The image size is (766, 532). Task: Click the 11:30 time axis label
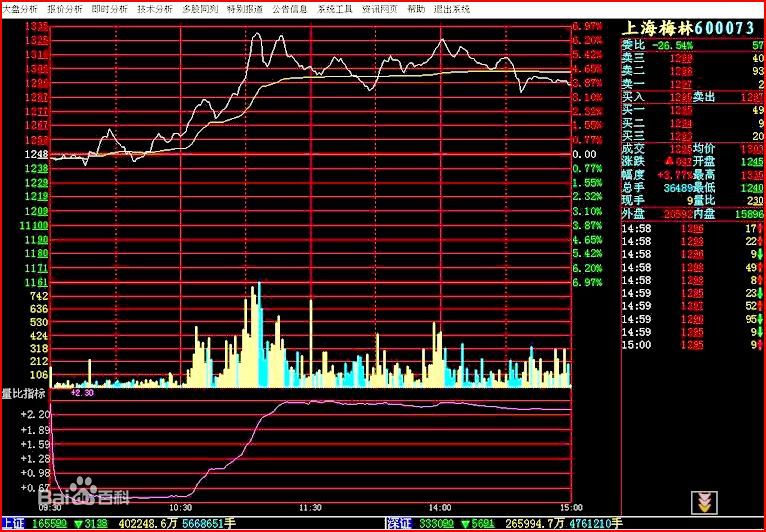pos(311,508)
